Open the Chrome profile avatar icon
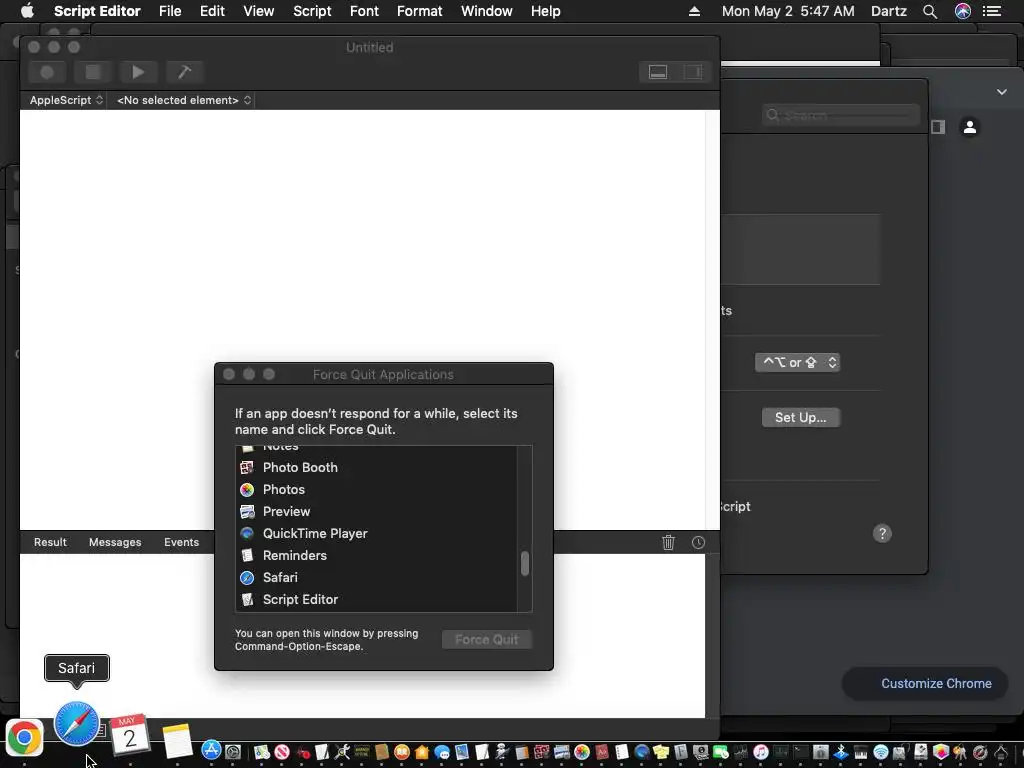Screen dimensions: 1024x768 click(x=970, y=127)
